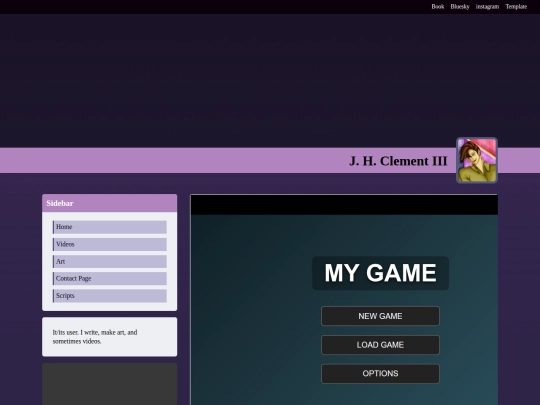Click the LOAD GAME button
Screen dimensions: 540x405
coord(380,345)
